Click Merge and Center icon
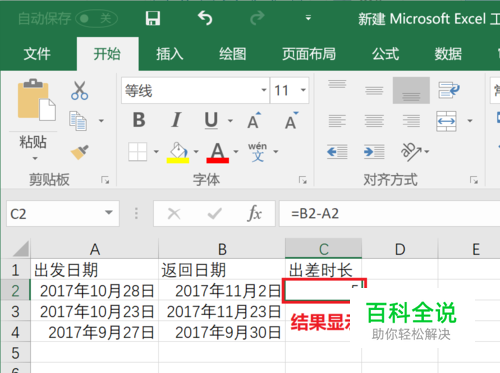Image resolution: width=500 pixels, height=373 pixels. point(446,121)
